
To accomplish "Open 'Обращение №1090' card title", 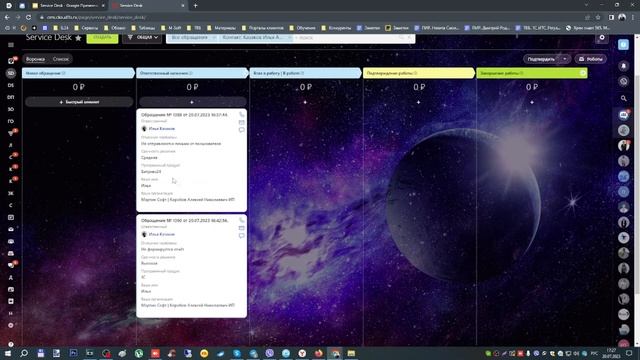I will [x=184, y=220].
